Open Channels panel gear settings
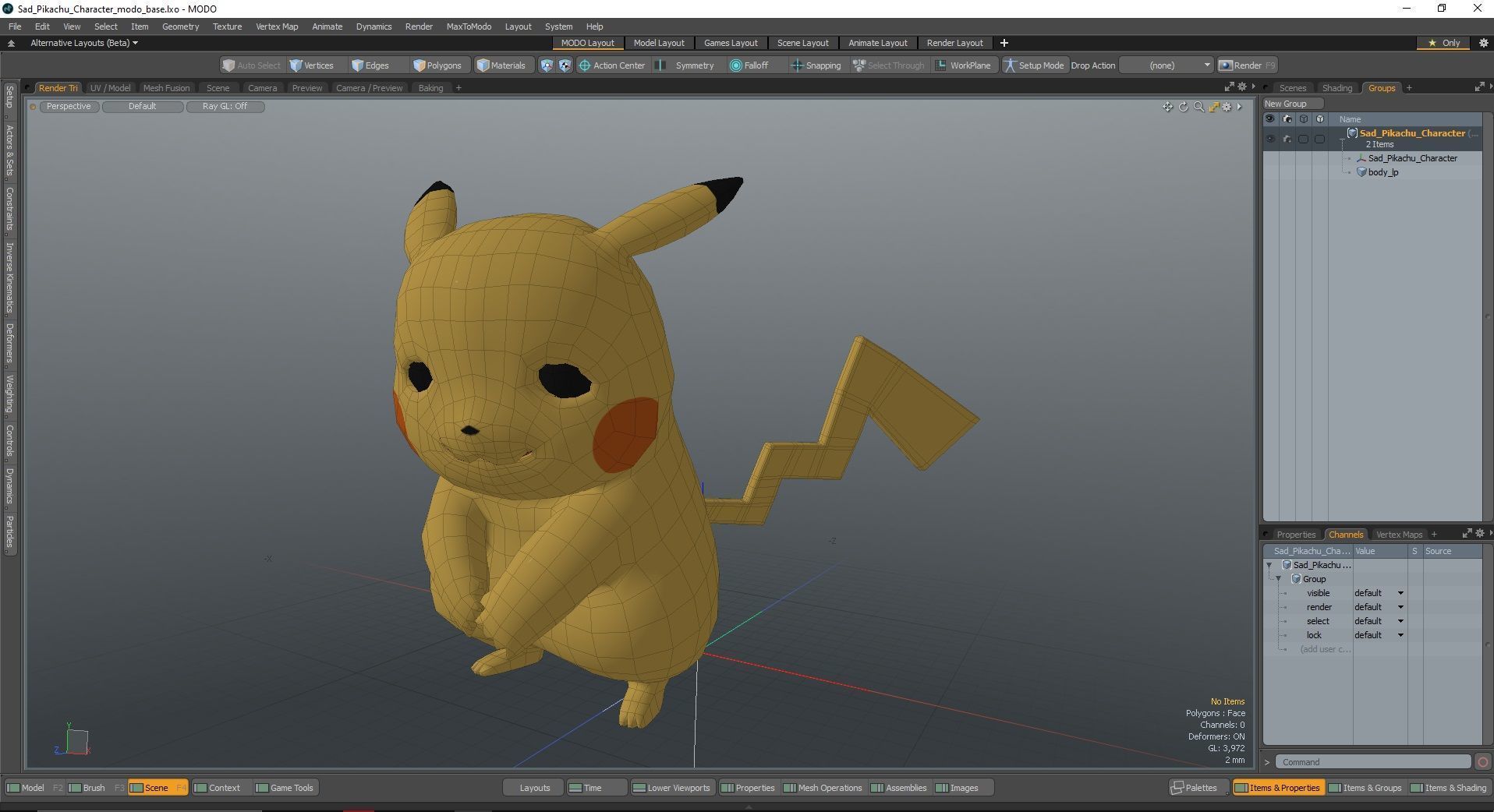The image size is (1494, 812). click(x=1480, y=534)
